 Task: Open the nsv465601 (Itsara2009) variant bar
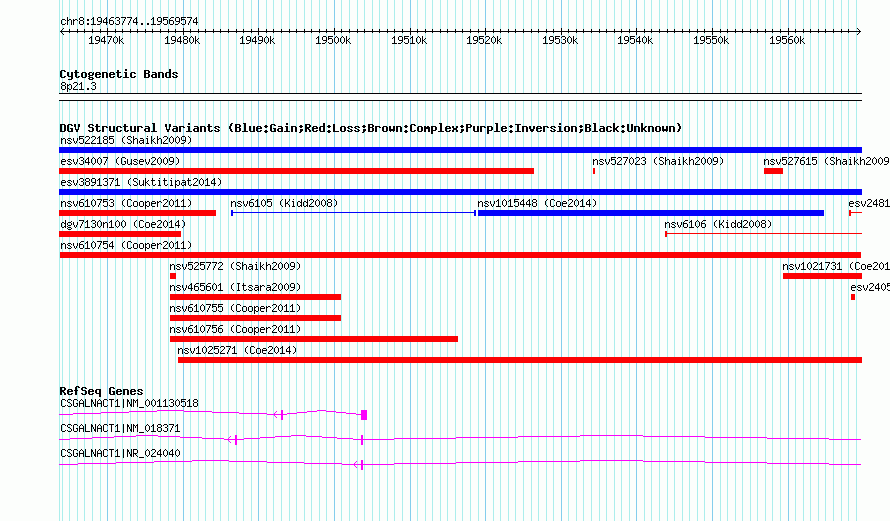255,297
